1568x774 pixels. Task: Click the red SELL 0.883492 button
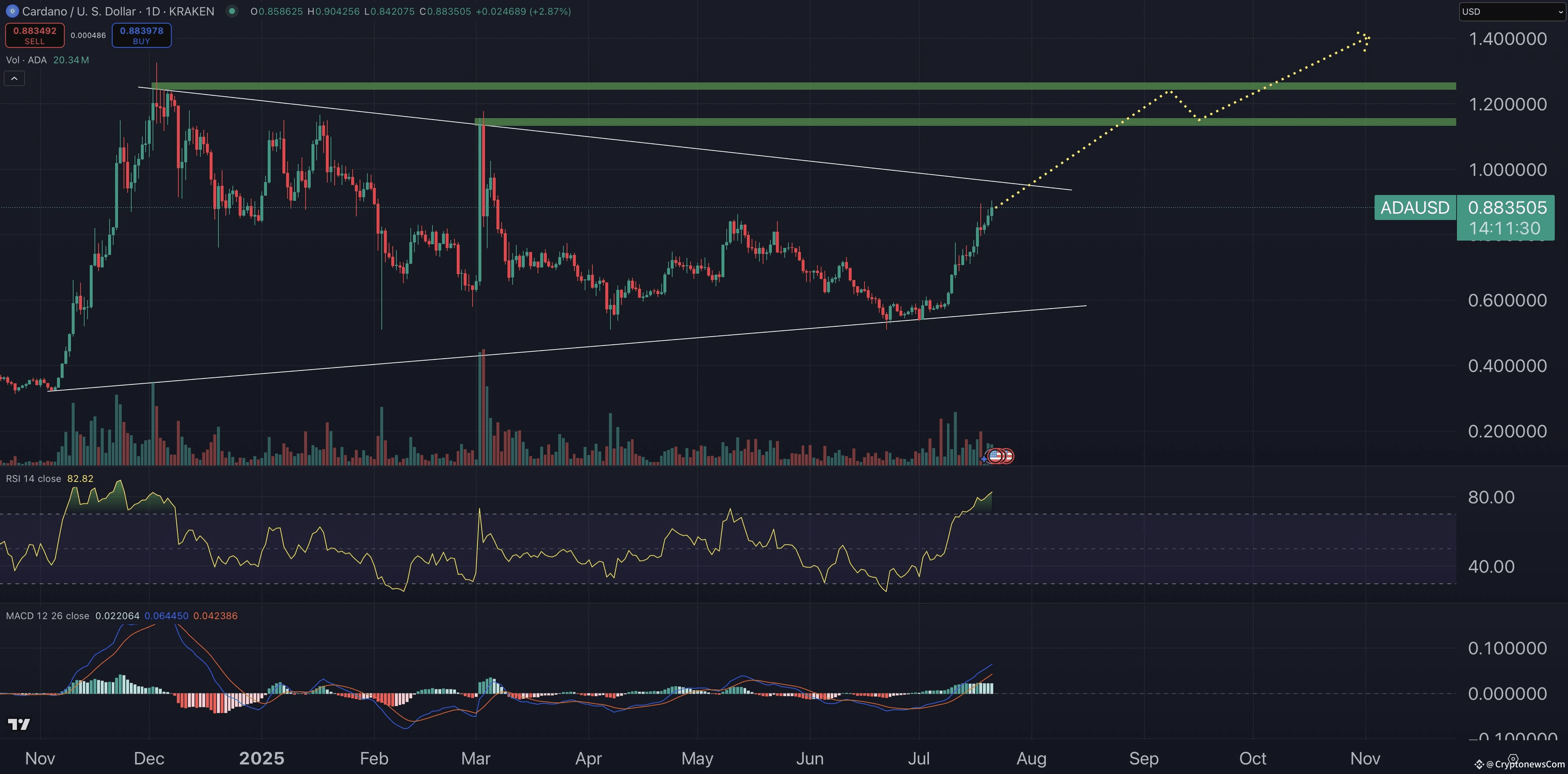coord(35,35)
